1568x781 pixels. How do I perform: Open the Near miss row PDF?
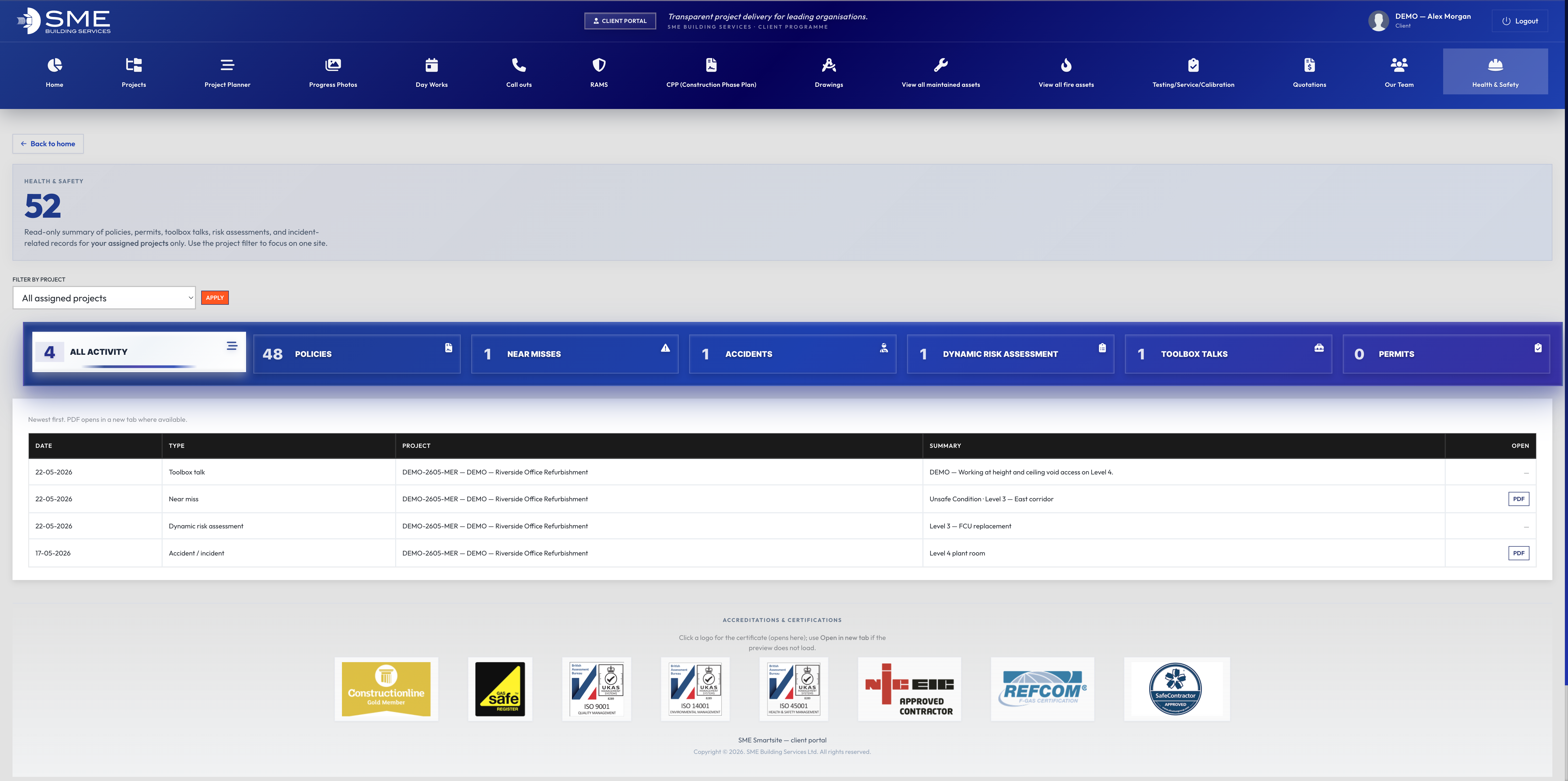coord(1519,499)
